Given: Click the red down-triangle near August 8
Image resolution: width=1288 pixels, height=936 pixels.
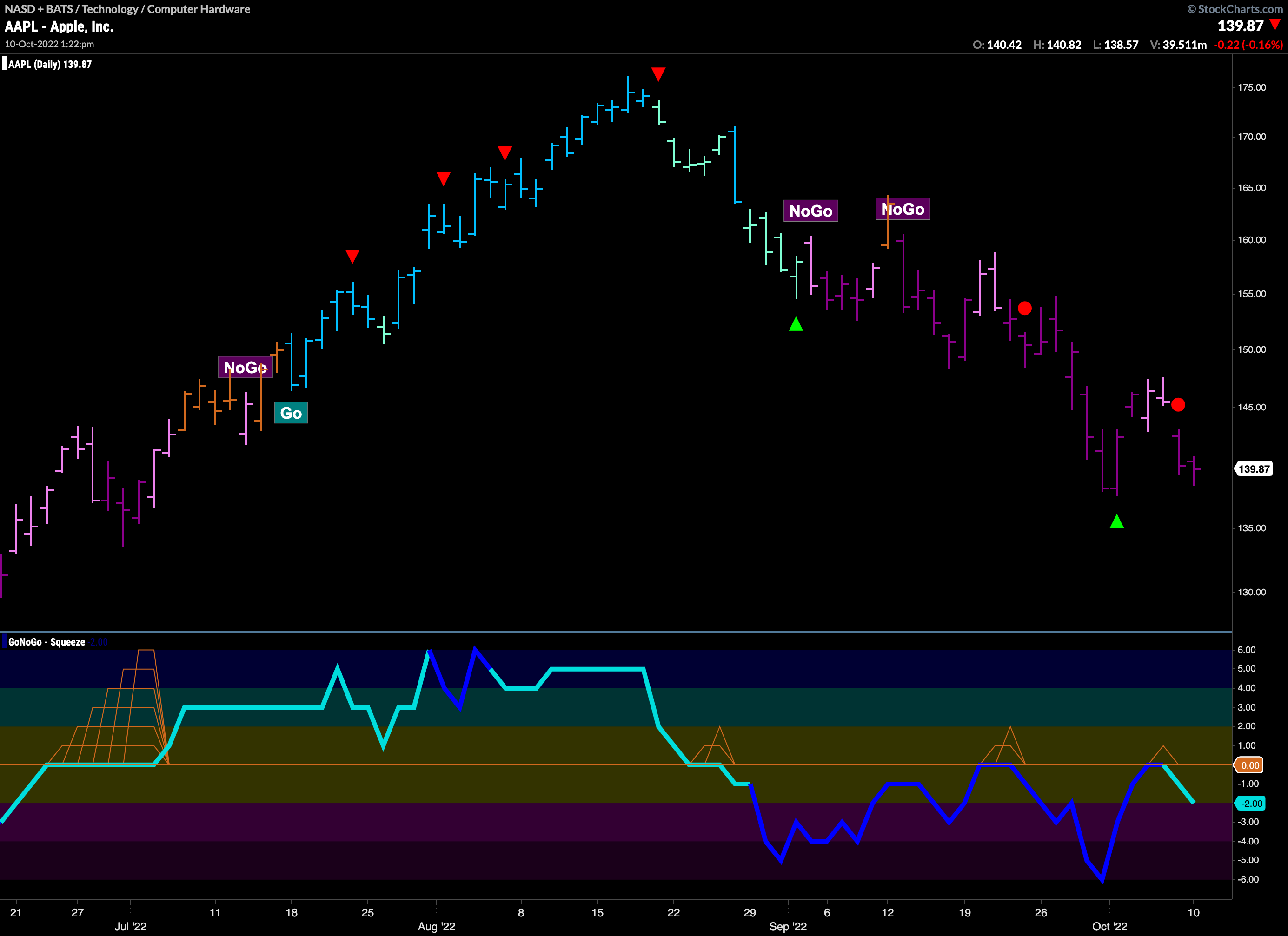Looking at the screenshot, I should [505, 153].
